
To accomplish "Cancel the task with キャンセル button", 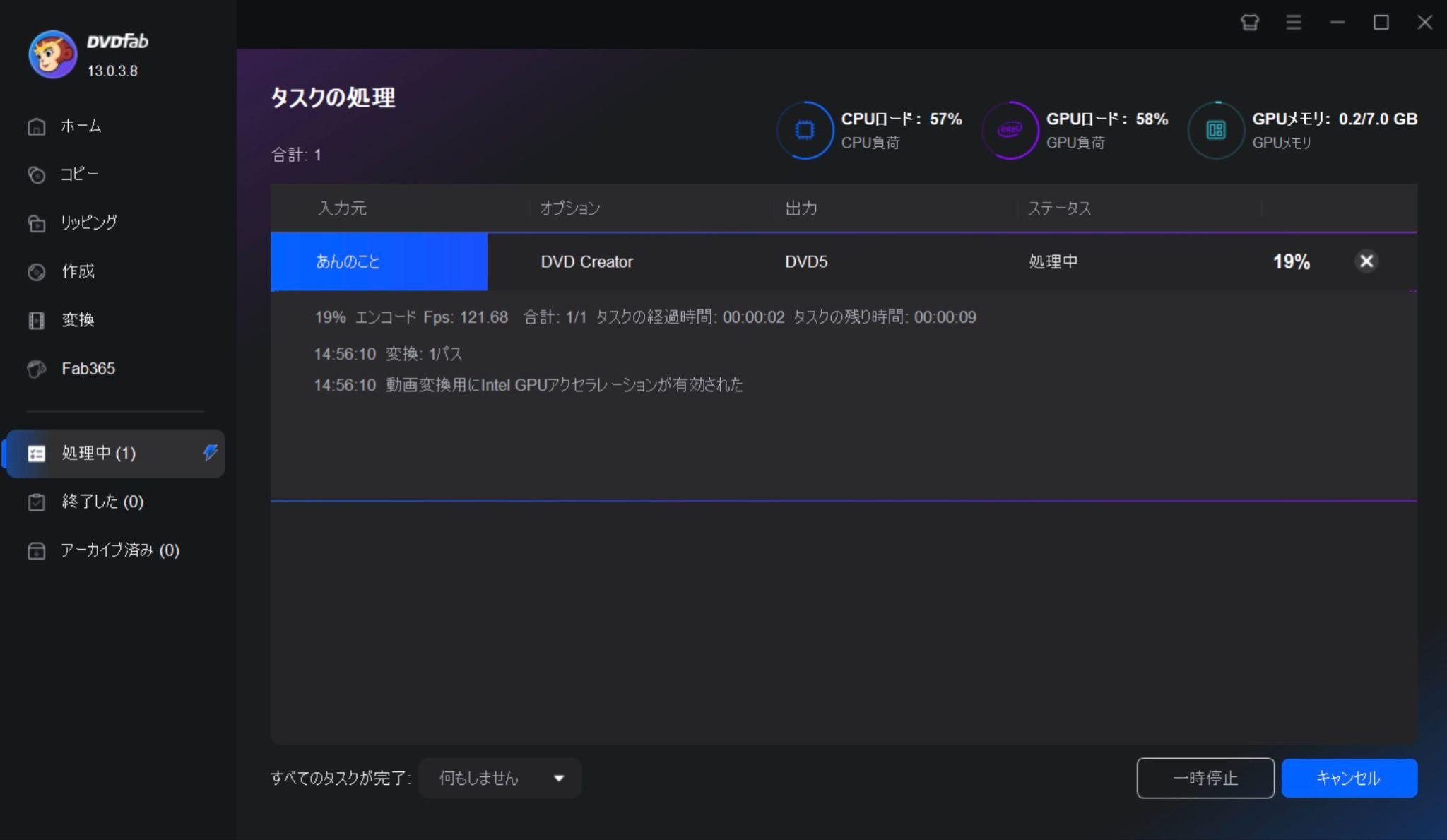I will click(1349, 778).
